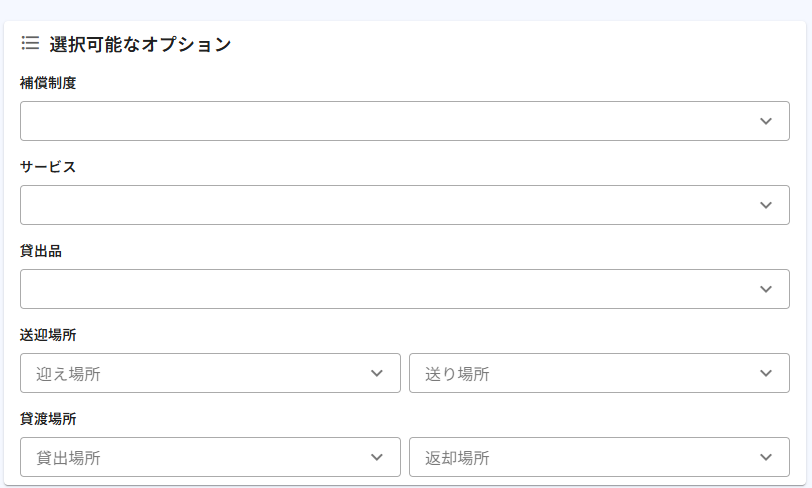Viewport: 812px width, 488px height.
Task: Click the chevron arrow in 補償制度 dropdown
Action: [766, 121]
